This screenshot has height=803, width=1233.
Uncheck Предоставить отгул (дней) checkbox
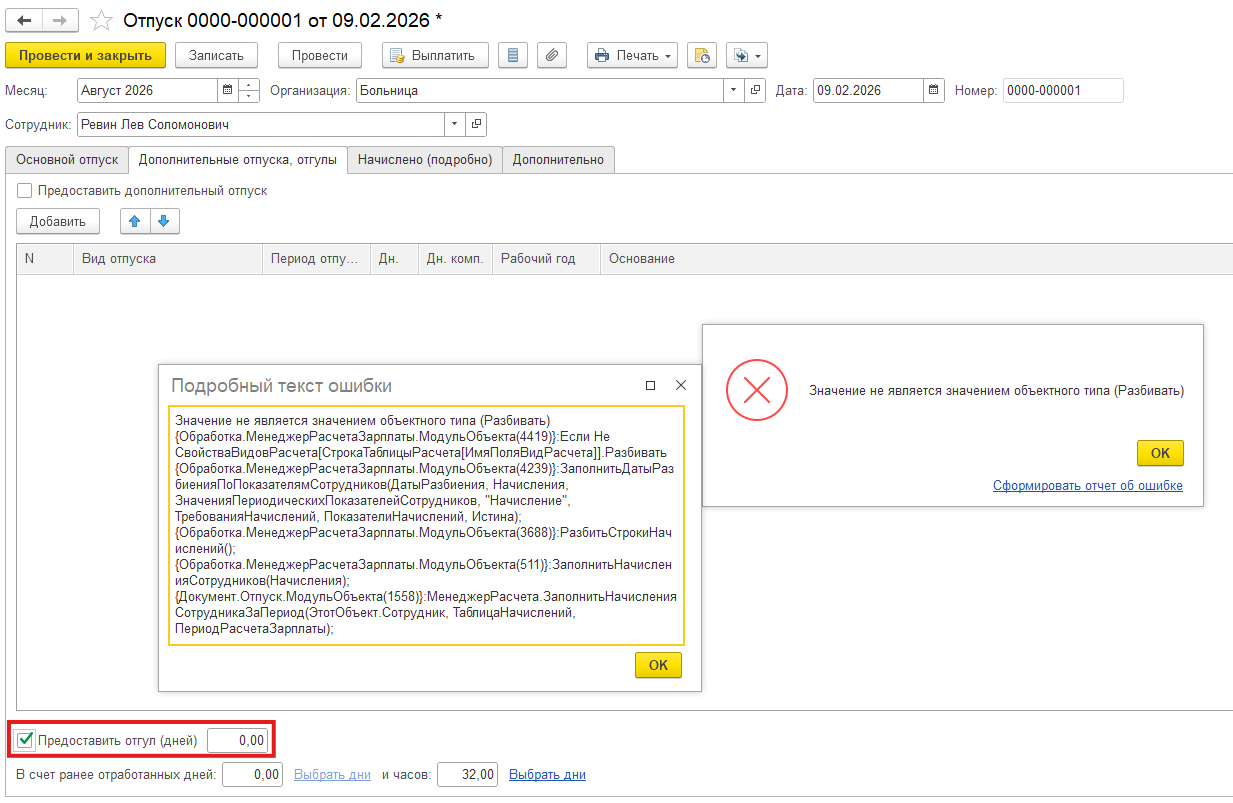[x=26, y=740]
